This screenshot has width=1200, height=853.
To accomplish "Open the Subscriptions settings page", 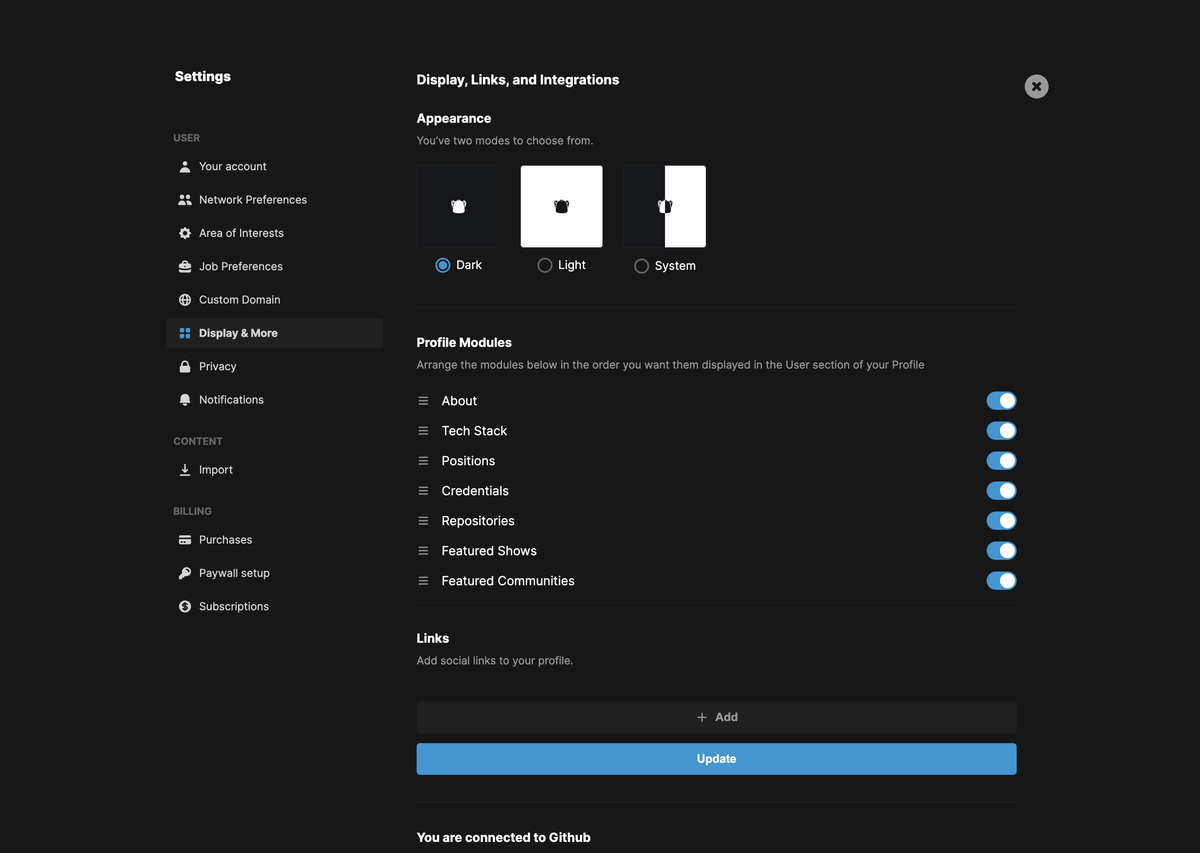I will point(233,607).
